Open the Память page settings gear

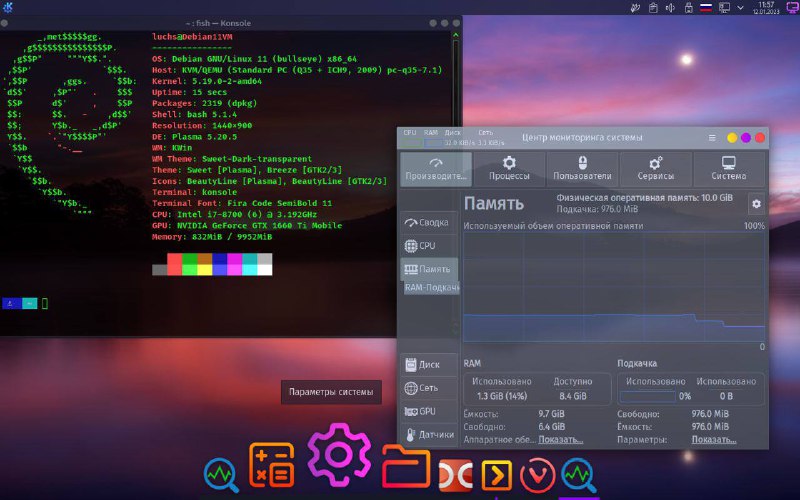pos(756,204)
